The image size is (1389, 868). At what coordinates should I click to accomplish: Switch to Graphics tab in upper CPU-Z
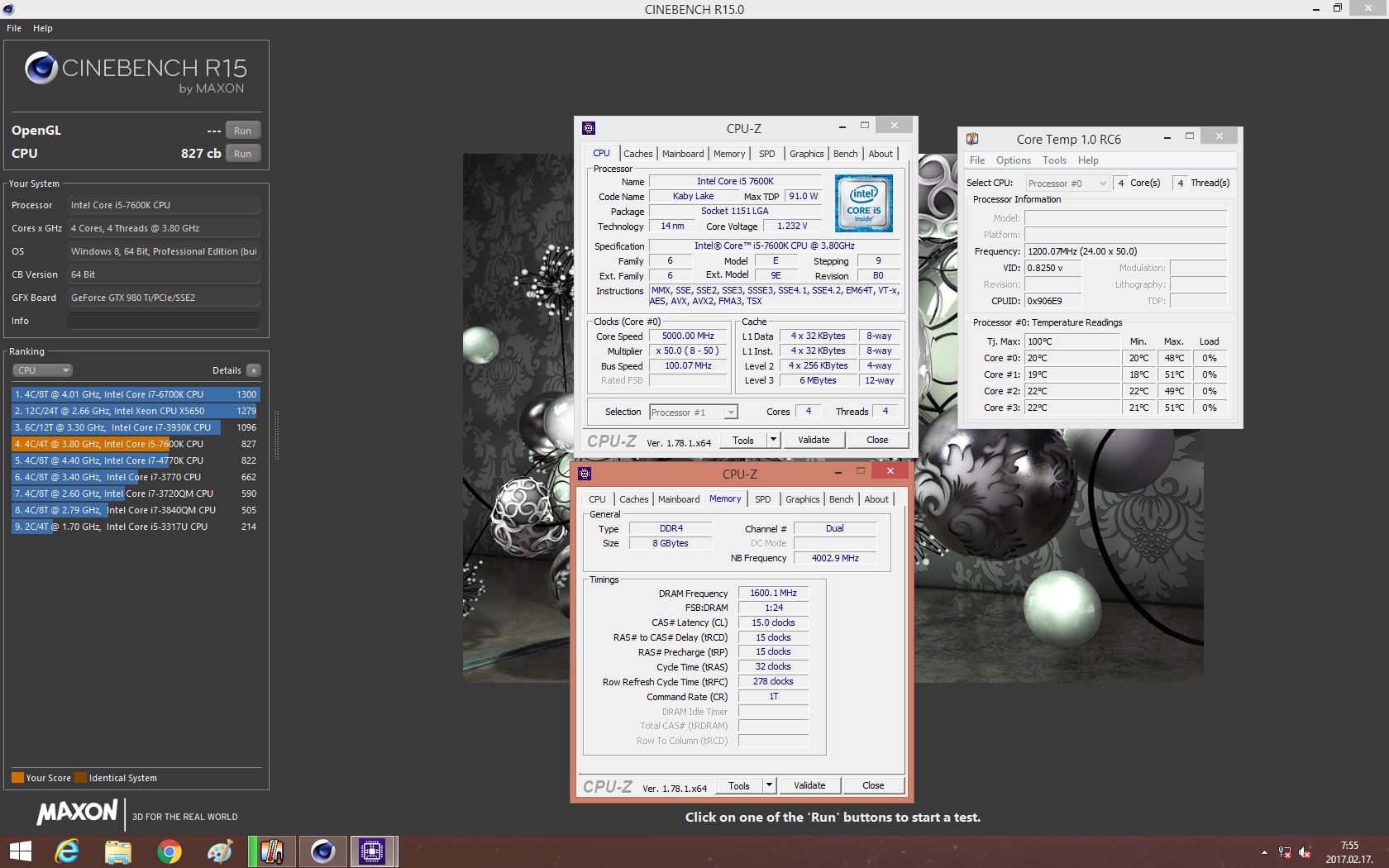(x=806, y=154)
